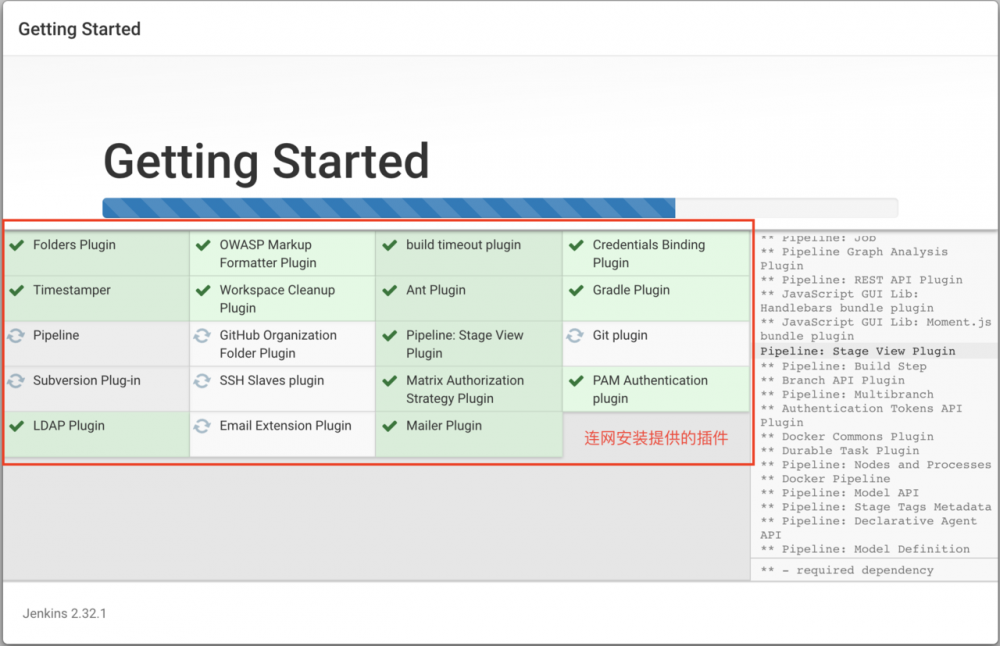
Task: Click the spinner next to Subversion Plug-in
Action: 18,380
